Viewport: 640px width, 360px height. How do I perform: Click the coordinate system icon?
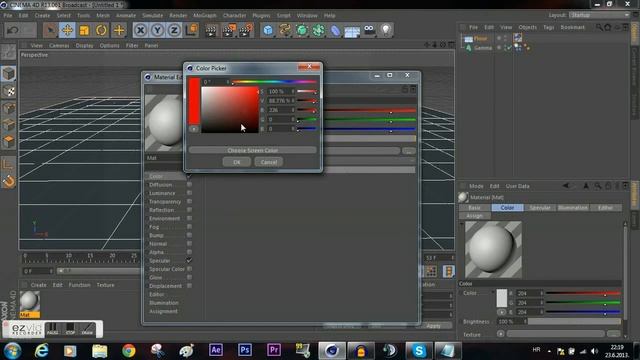[191, 30]
